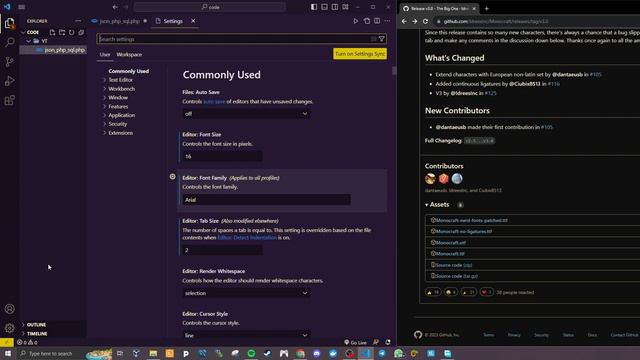640x360 pixels.
Task: Click New File icon in Explorer
Action: pos(52,32)
